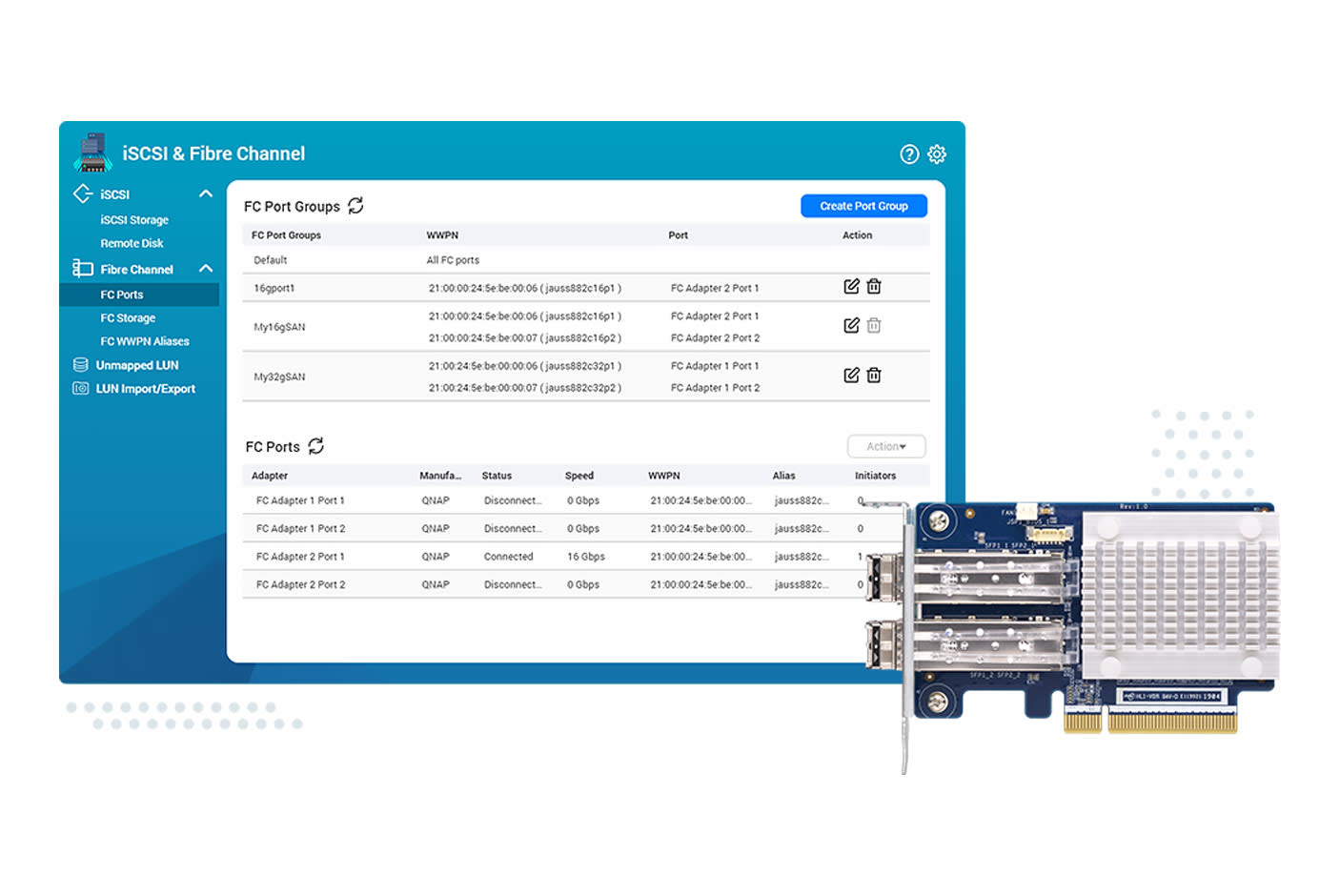The width and height of the screenshot is (1340, 896).
Task: Delete the My32gSAN port group
Action: click(874, 375)
